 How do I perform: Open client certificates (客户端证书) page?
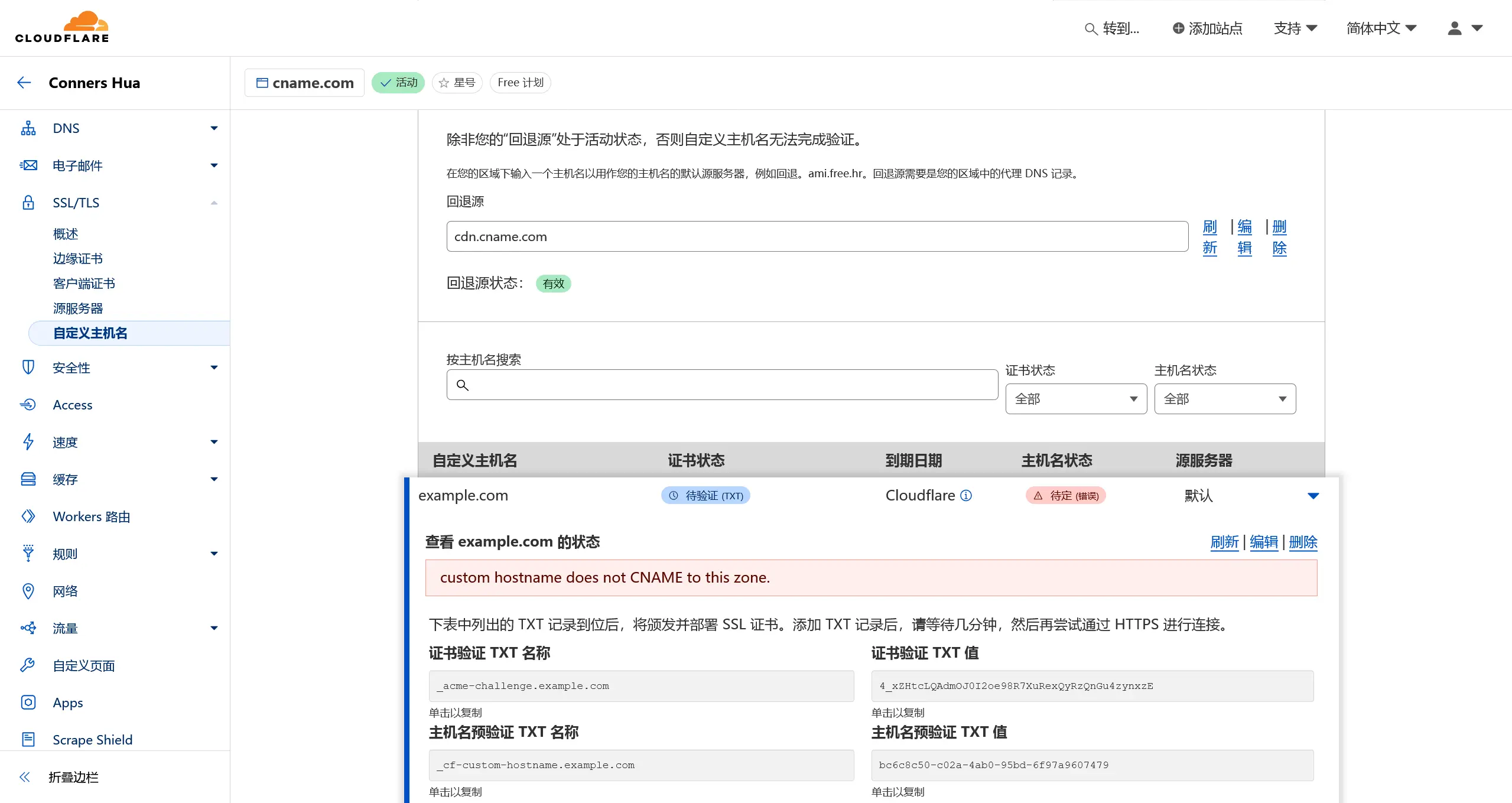point(84,284)
